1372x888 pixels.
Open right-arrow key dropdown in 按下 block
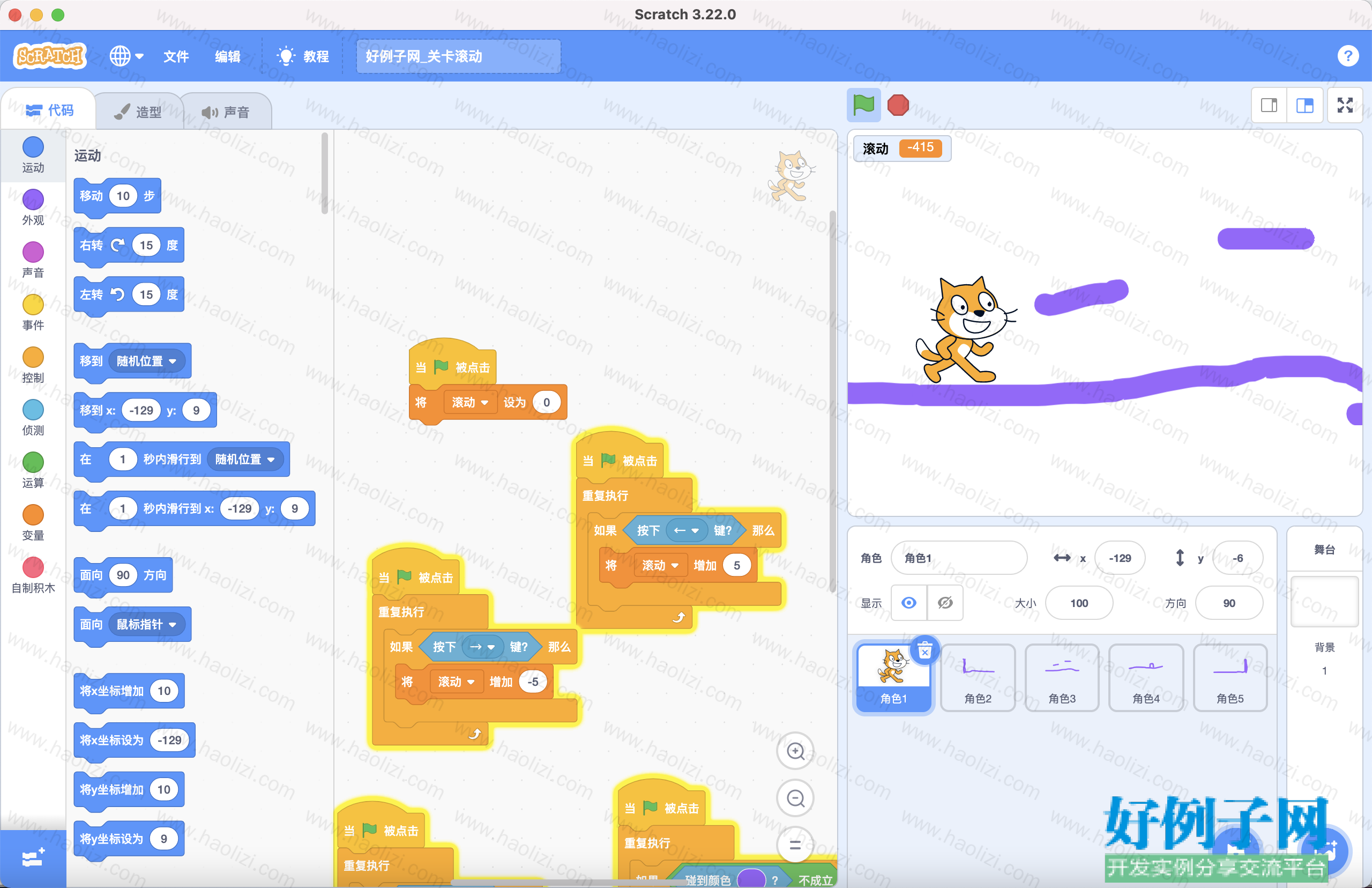(482, 646)
